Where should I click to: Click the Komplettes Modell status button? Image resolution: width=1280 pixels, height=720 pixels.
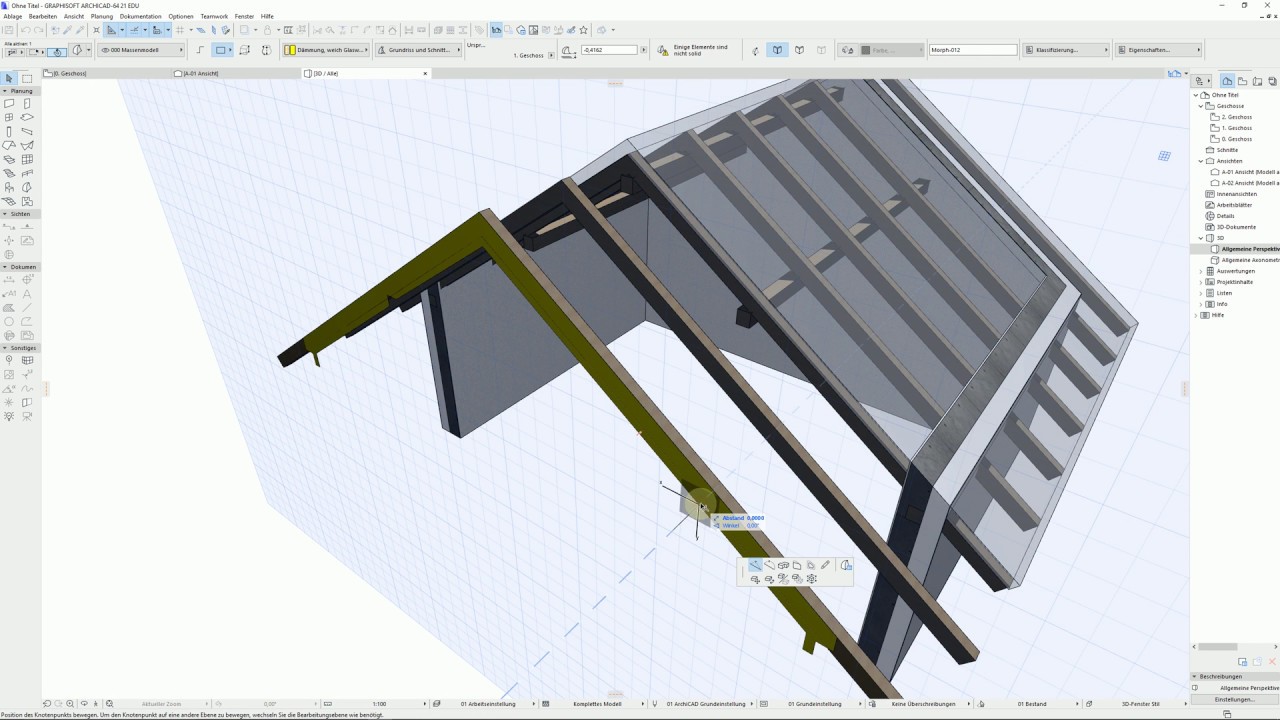tap(598, 704)
